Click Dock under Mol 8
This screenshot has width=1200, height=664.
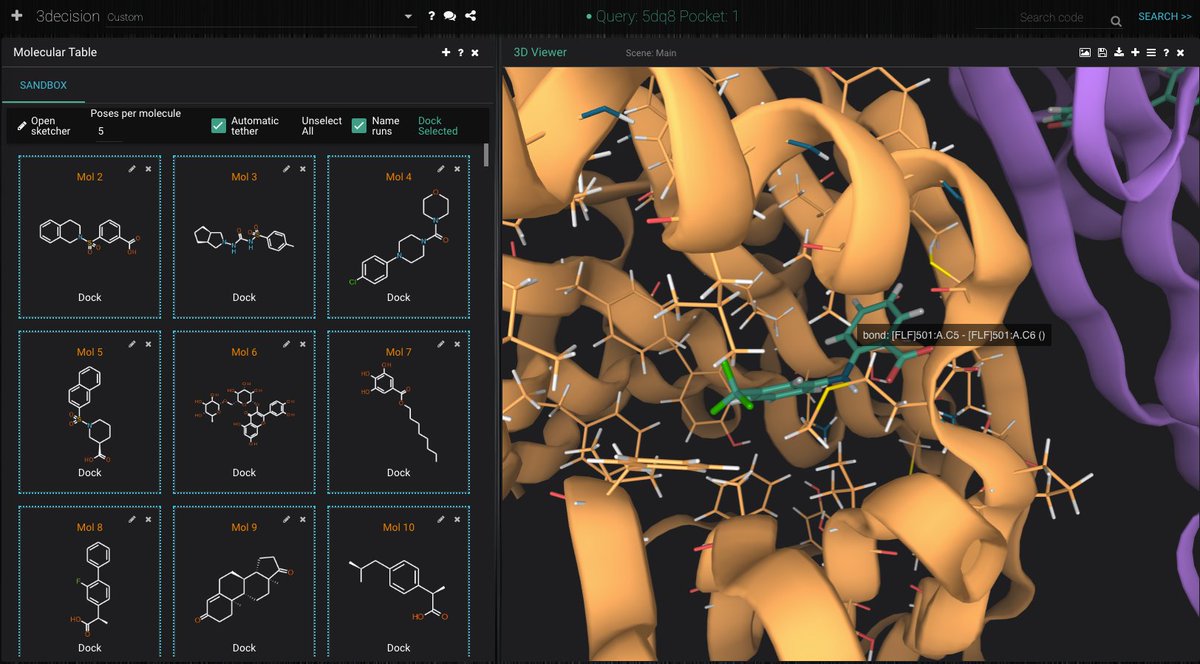pos(90,647)
